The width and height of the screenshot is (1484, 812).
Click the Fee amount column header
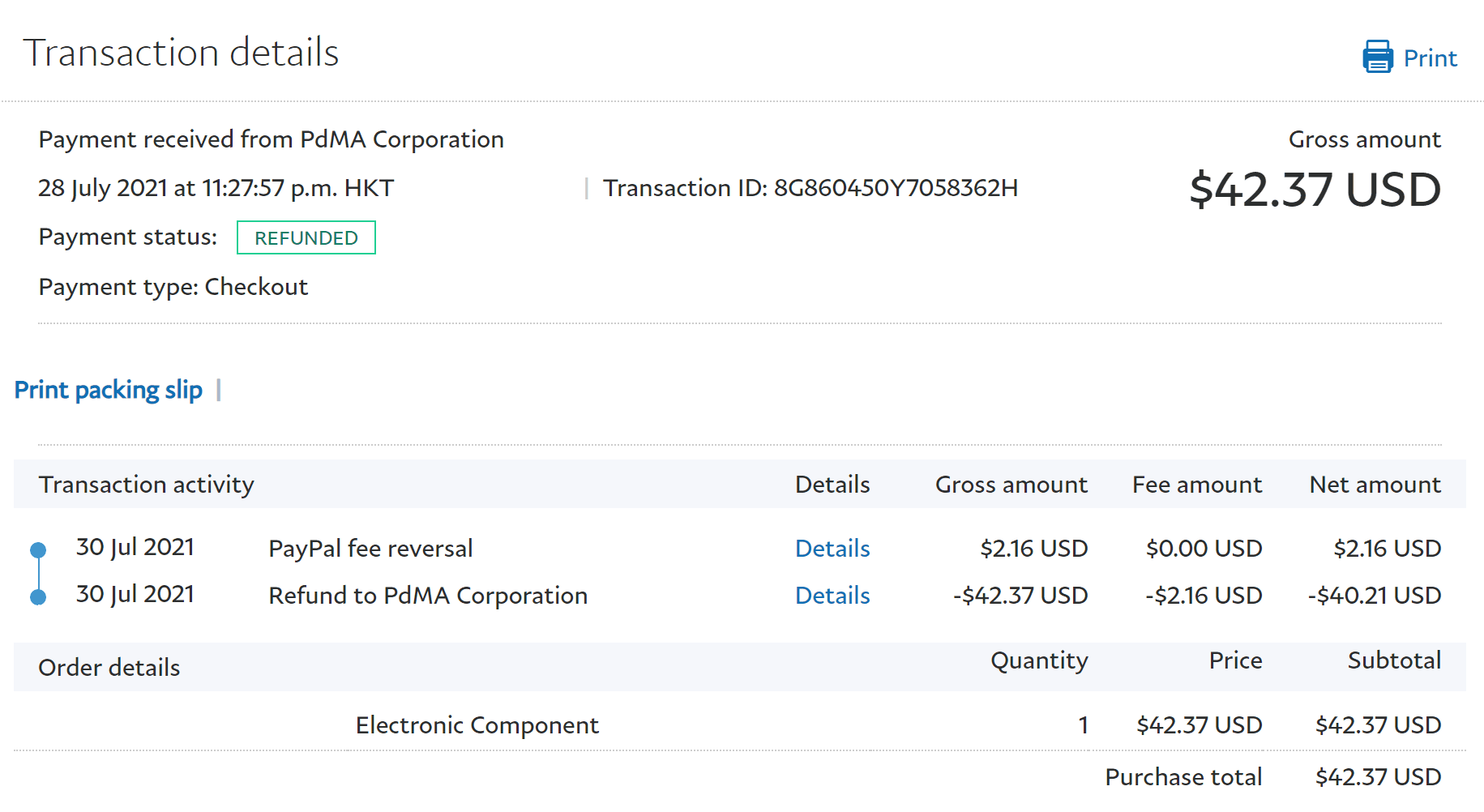coord(1196,485)
